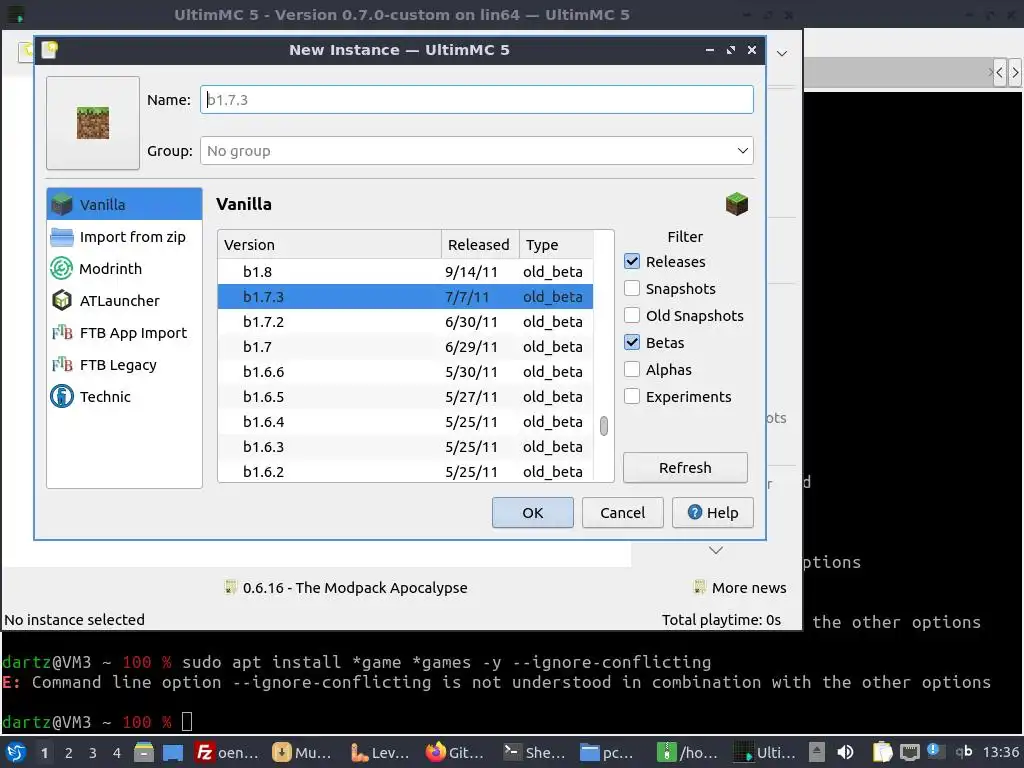Screen dimensions: 1024x768
Task: Click the version list scrollbar thumb
Action: tap(603, 426)
